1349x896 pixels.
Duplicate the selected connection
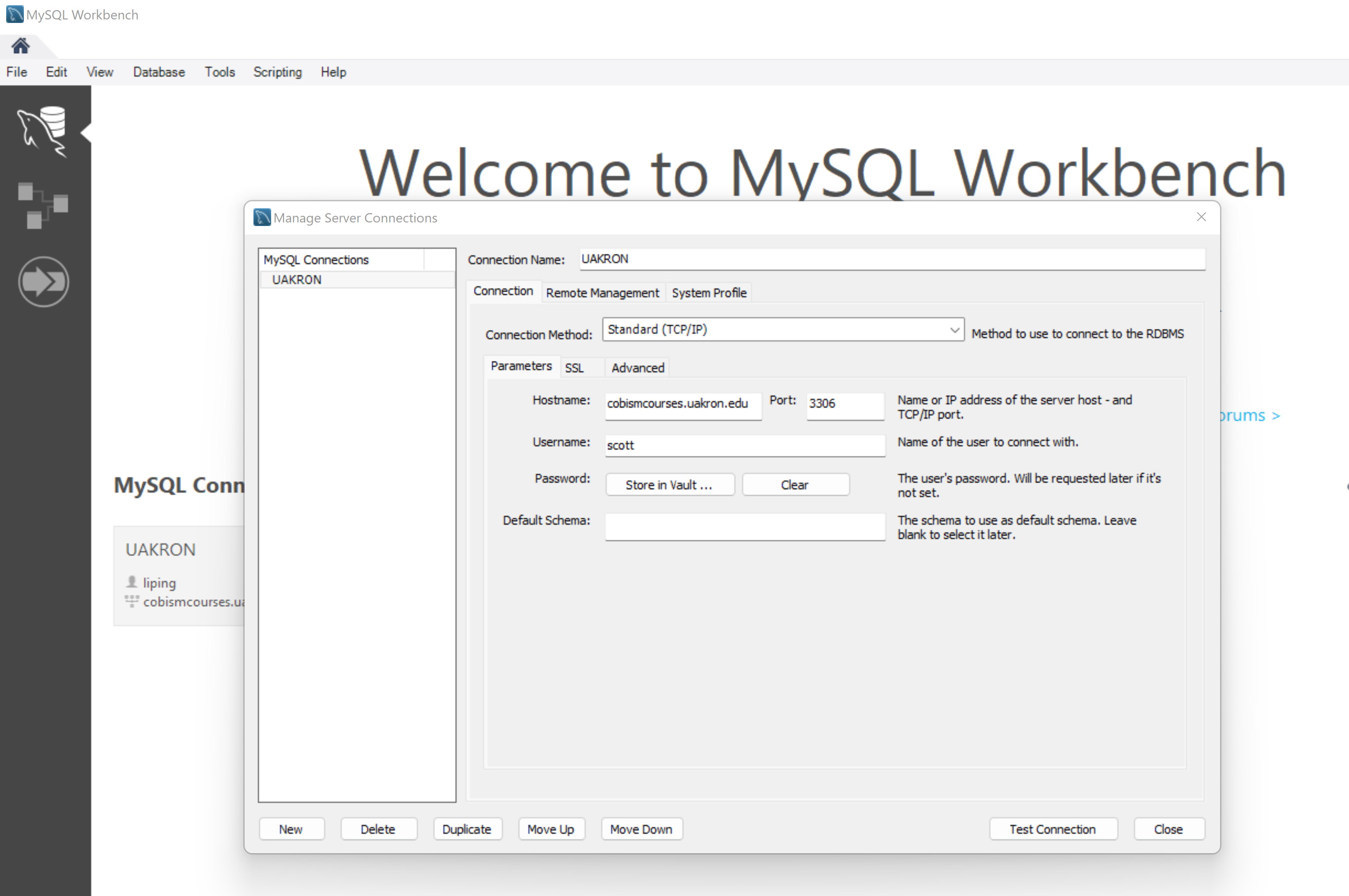pos(467,830)
